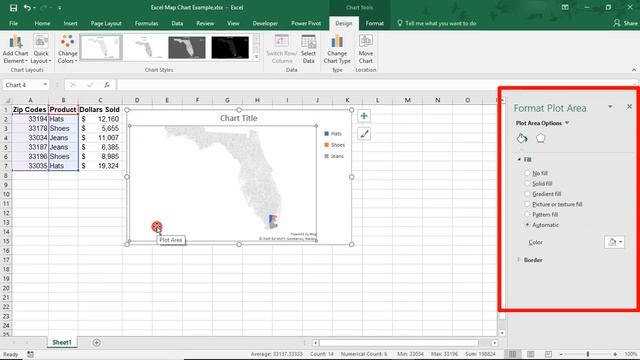Select the Effects pentagon icon
This screenshot has height=360, width=640.
click(540, 138)
